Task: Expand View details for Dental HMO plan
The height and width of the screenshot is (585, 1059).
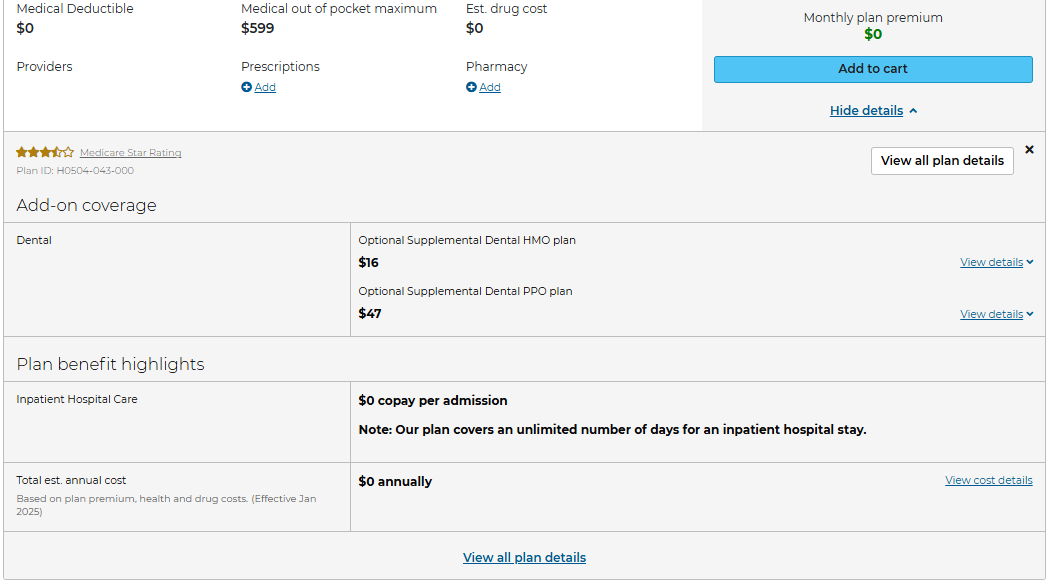Action: 991,262
